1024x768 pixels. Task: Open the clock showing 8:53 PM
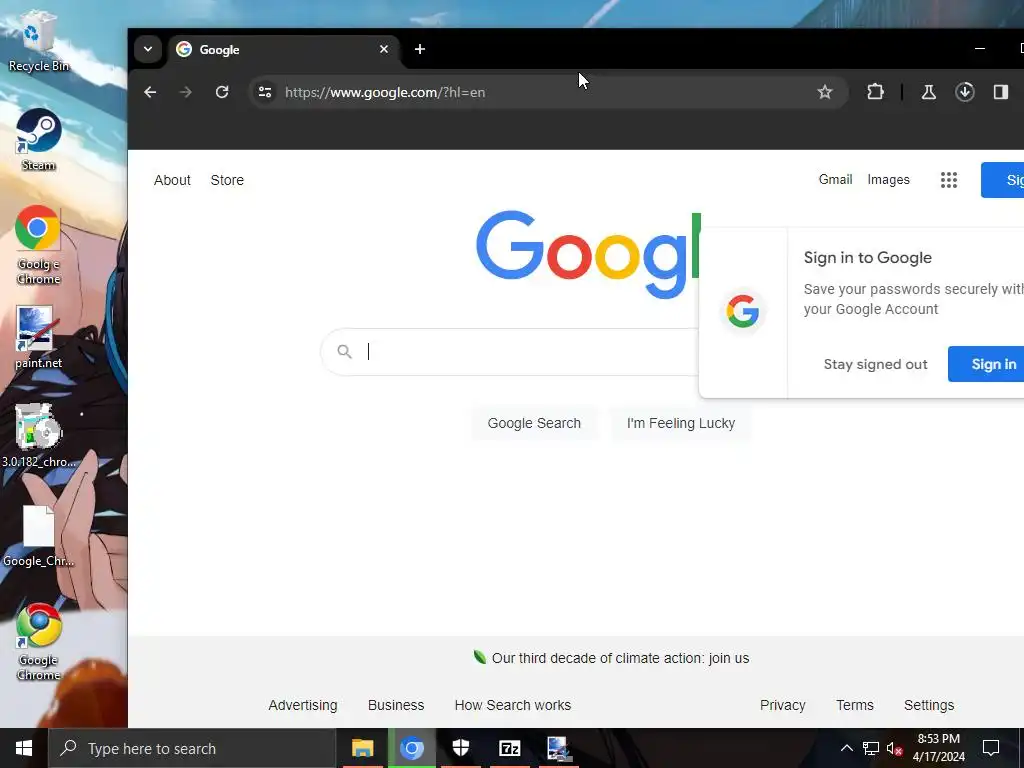(x=938, y=748)
